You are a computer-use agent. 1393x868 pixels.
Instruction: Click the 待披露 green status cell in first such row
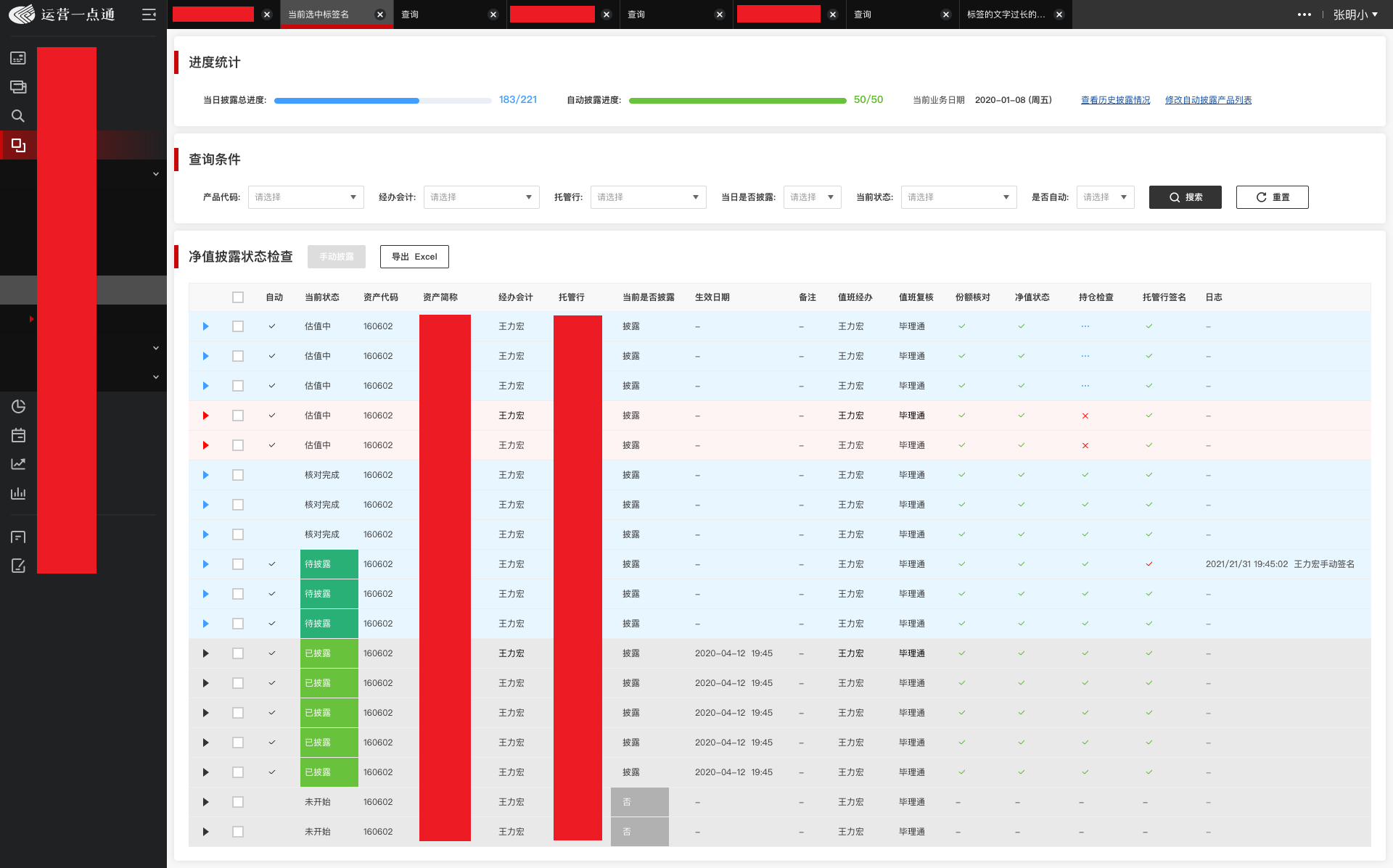click(x=329, y=564)
